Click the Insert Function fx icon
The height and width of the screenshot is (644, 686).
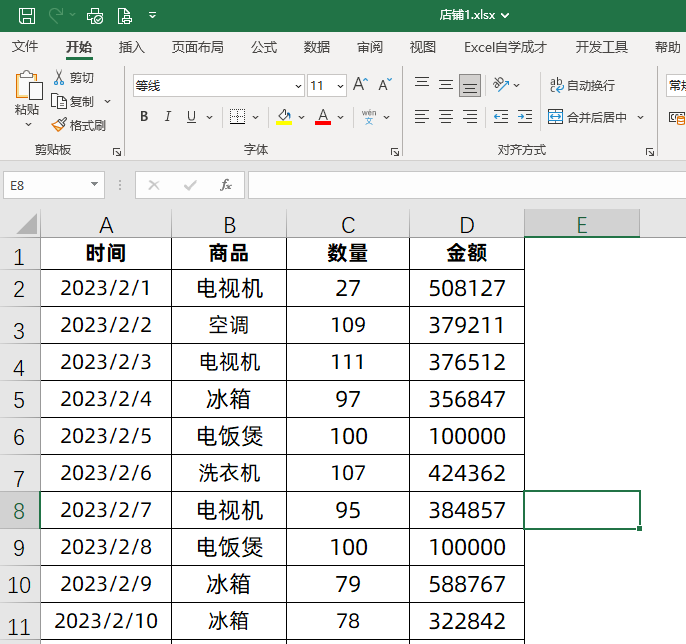click(x=226, y=185)
